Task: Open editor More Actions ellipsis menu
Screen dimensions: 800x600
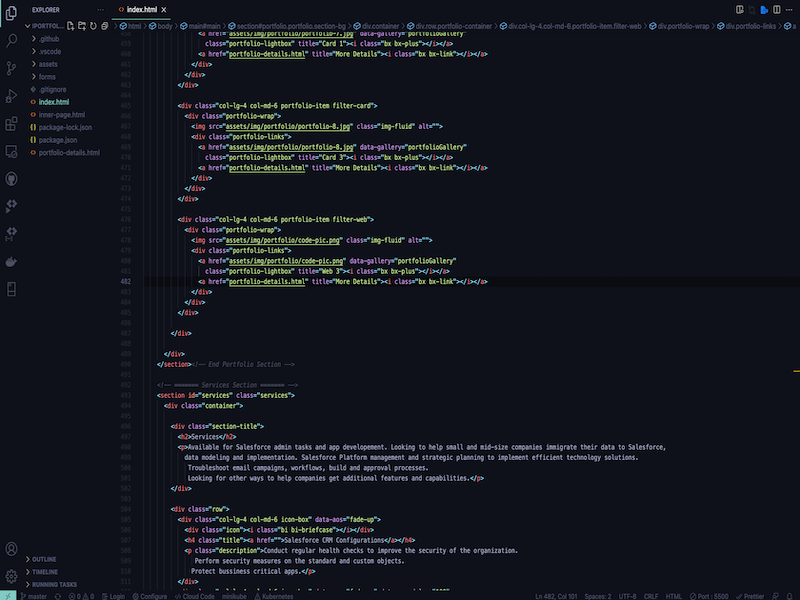Action: (x=789, y=10)
